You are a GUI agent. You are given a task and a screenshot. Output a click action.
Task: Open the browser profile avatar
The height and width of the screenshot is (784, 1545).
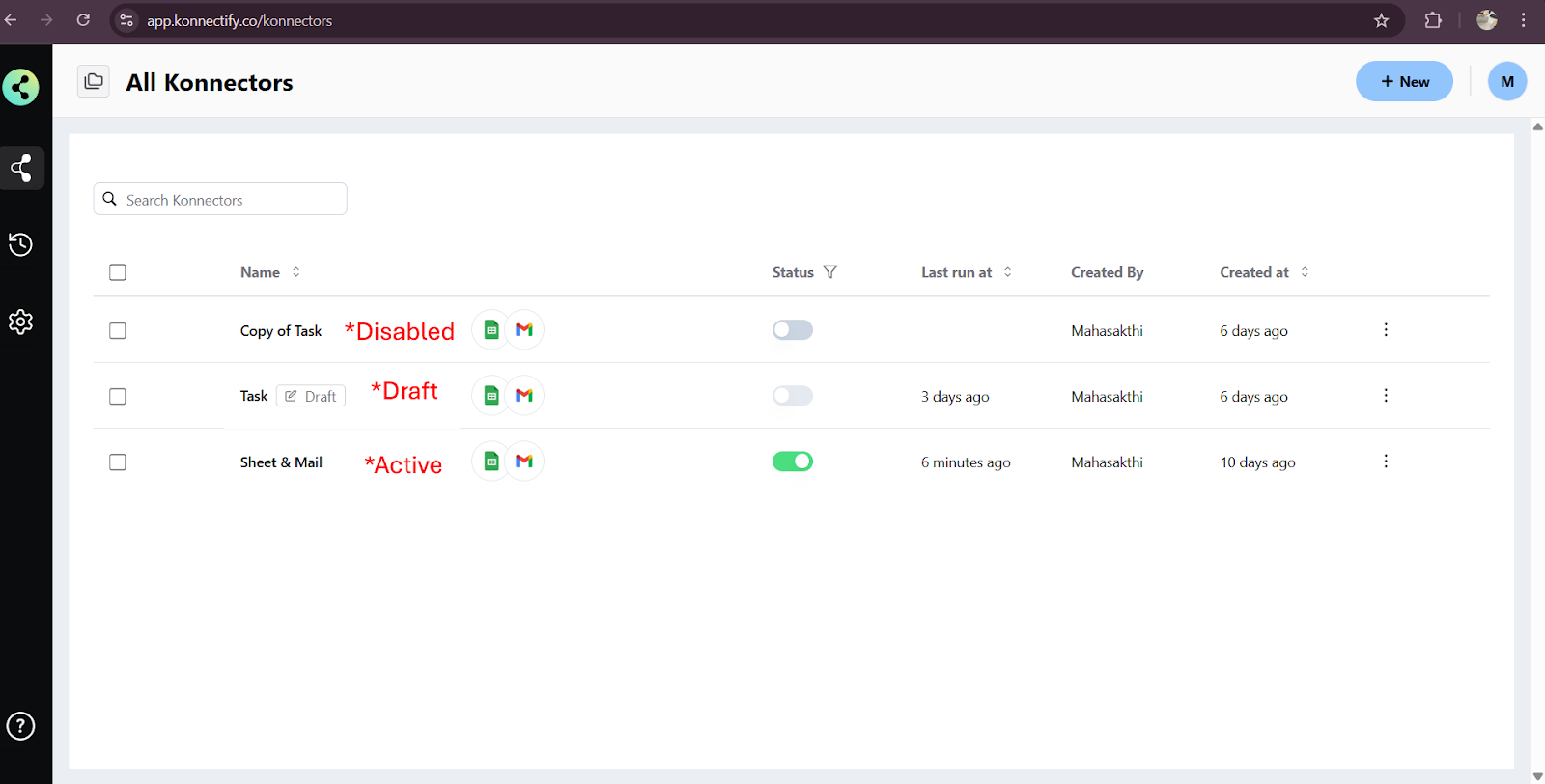pos(1487,19)
